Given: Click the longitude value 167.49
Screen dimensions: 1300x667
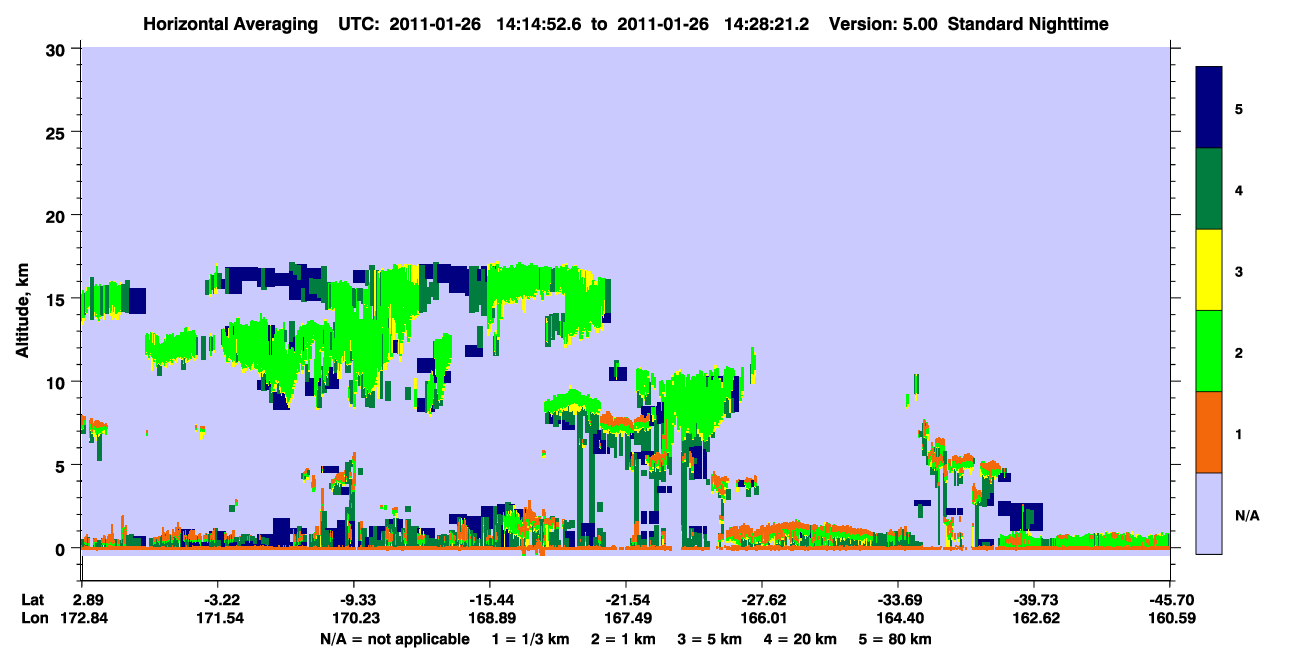Looking at the screenshot, I should point(626,619).
